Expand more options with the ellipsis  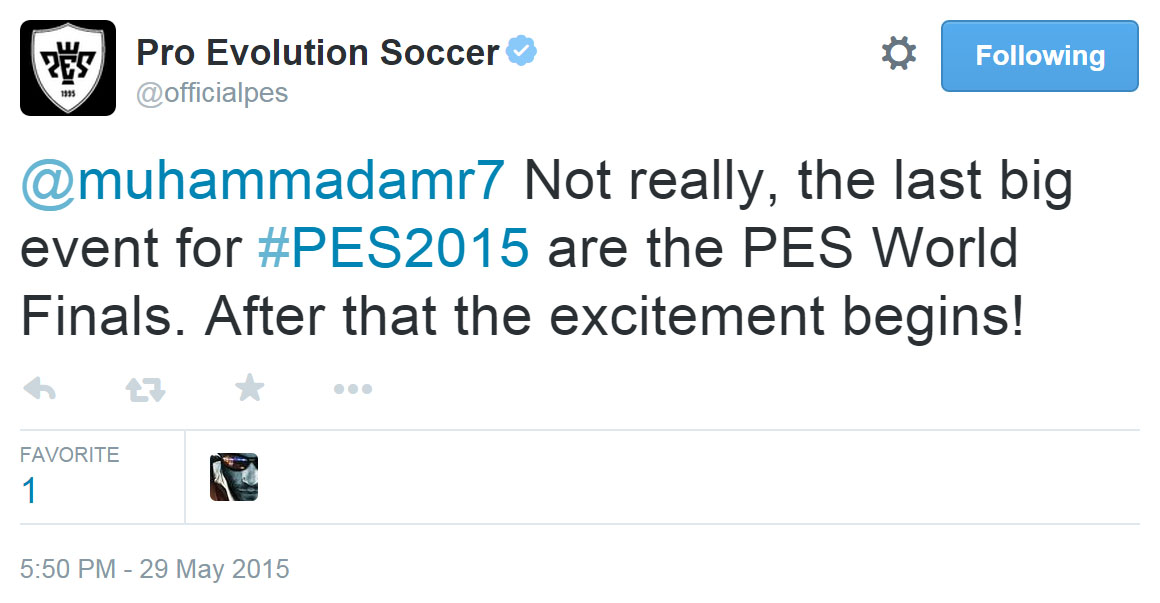[352, 388]
